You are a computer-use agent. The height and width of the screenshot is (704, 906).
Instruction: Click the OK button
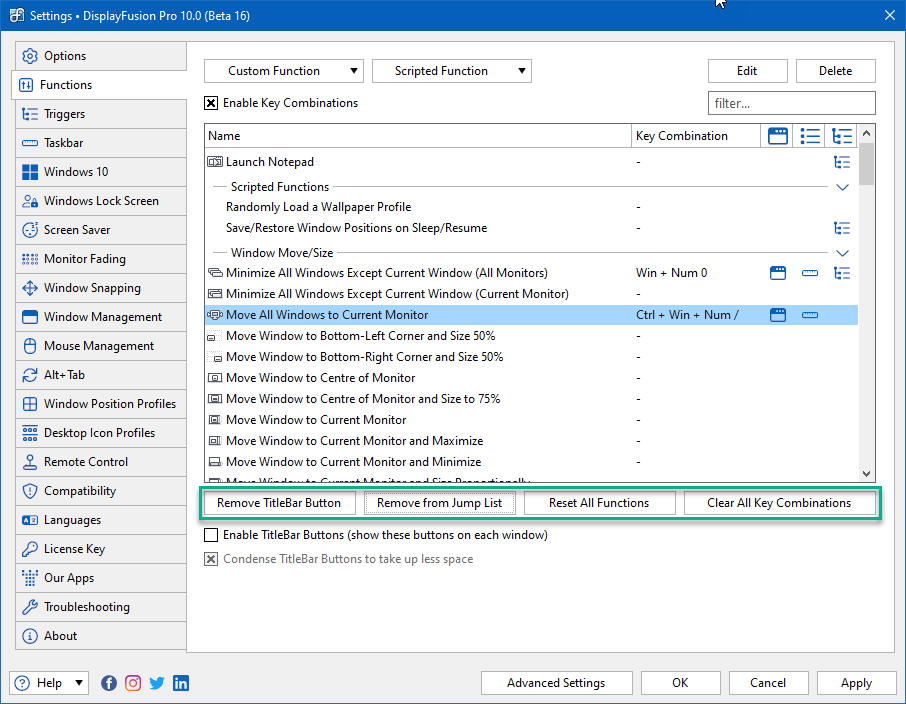(681, 683)
